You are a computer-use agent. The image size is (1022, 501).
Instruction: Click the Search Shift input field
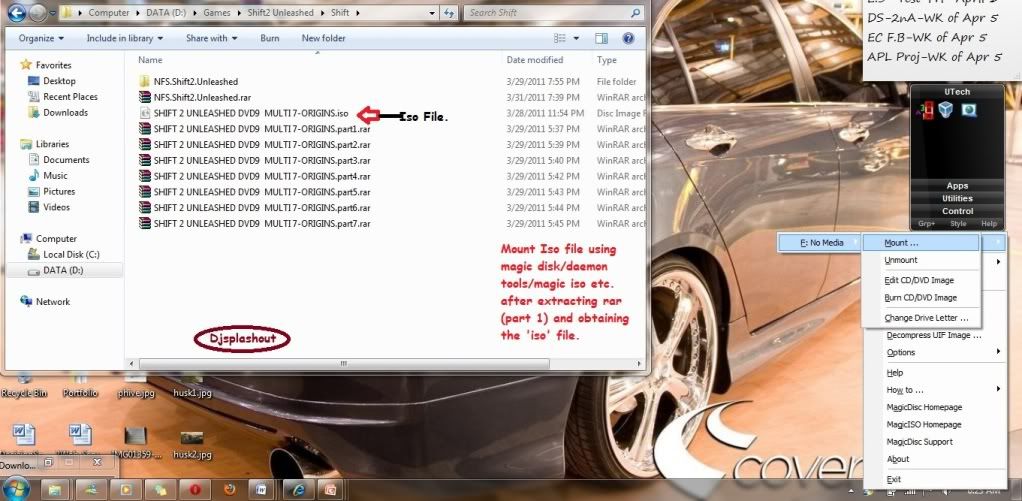(x=553, y=12)
